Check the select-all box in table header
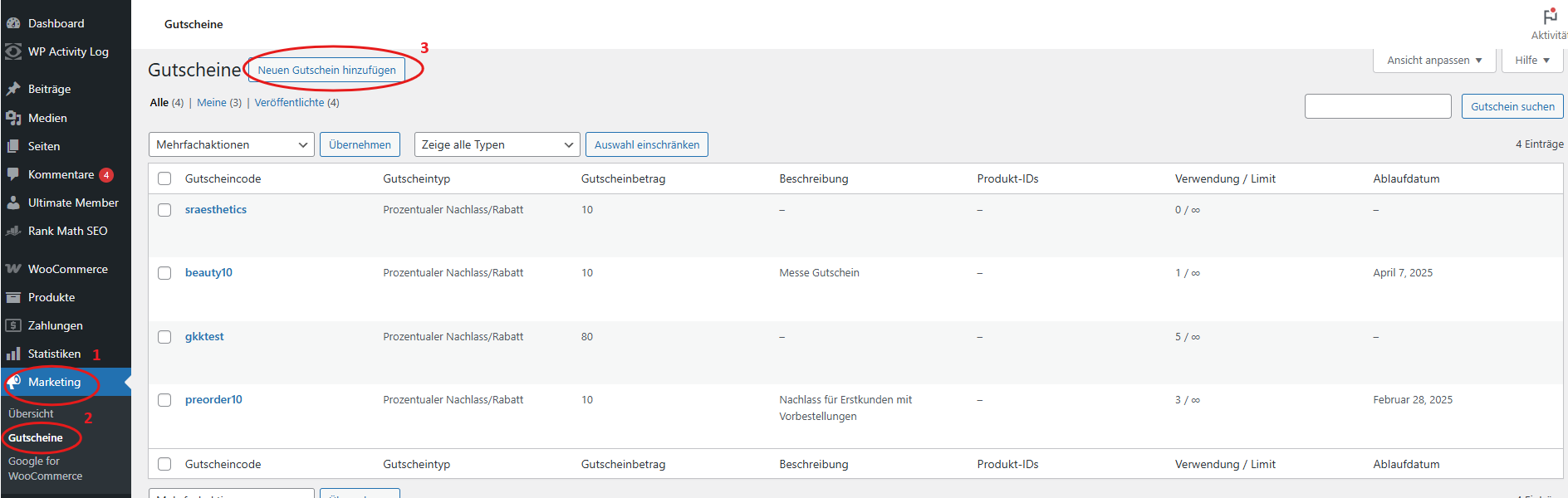 [164, 178]
